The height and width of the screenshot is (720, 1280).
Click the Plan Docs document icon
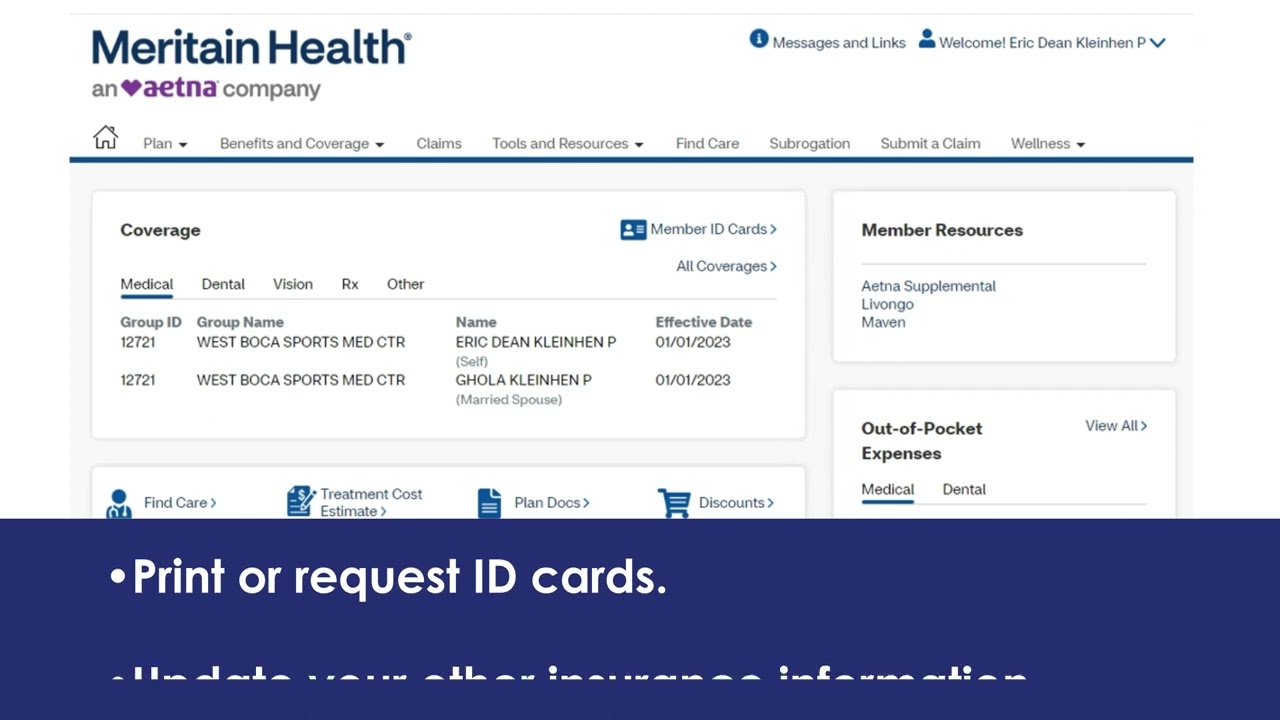point(489,503)
